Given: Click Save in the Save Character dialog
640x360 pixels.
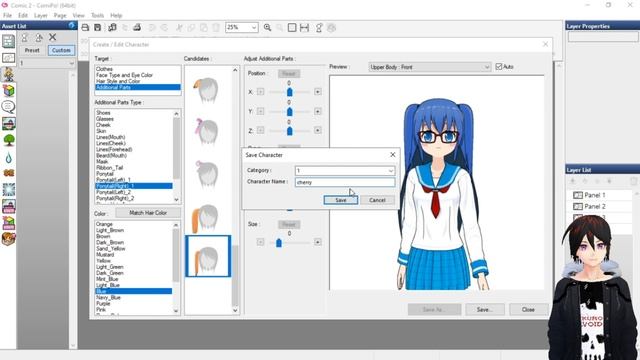Looking at the screenshot, I should point(341,200).
